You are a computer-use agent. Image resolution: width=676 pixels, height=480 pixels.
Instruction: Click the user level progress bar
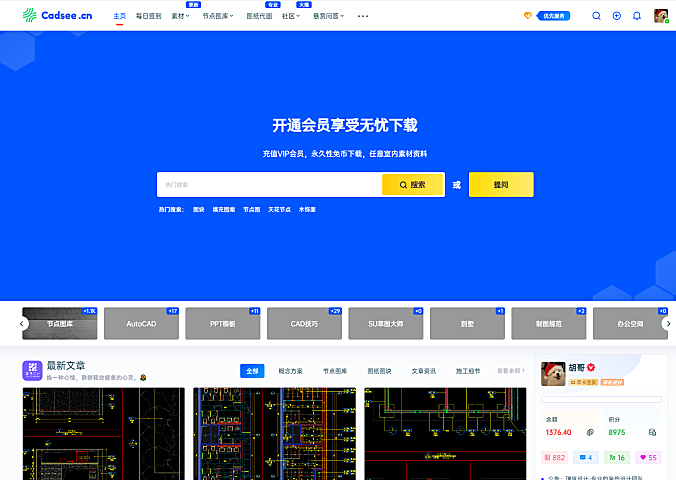pyautogui.click(x=601, y=399)
